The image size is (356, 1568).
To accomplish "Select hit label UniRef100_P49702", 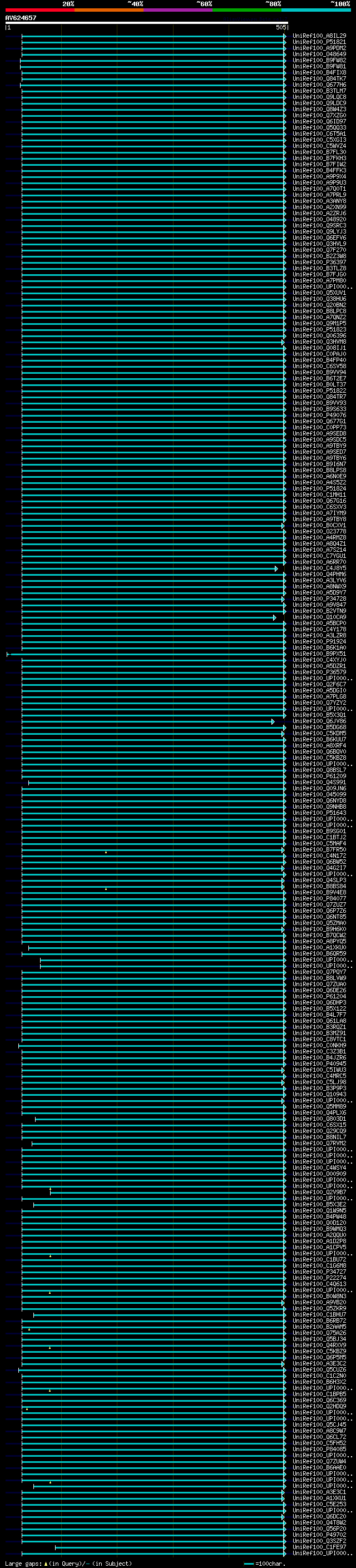I will pos(319,1535).
